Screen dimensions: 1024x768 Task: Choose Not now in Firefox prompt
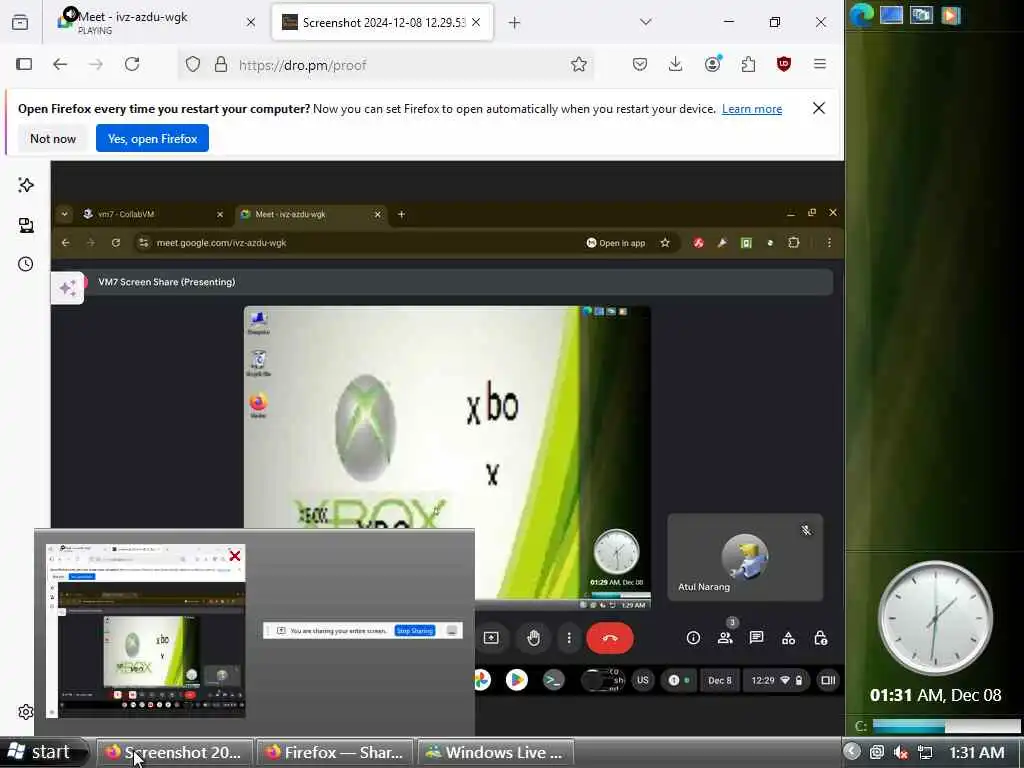[53, 138]
